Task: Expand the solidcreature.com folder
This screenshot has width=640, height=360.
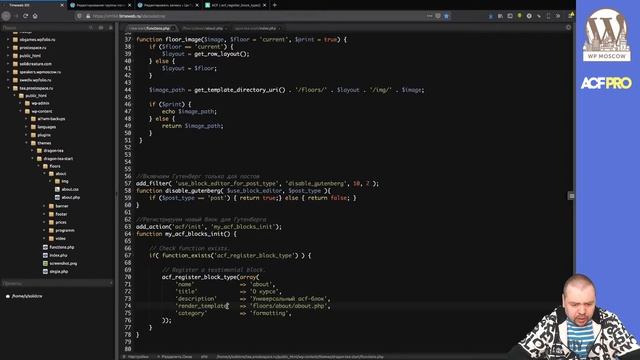Action: 8,64
